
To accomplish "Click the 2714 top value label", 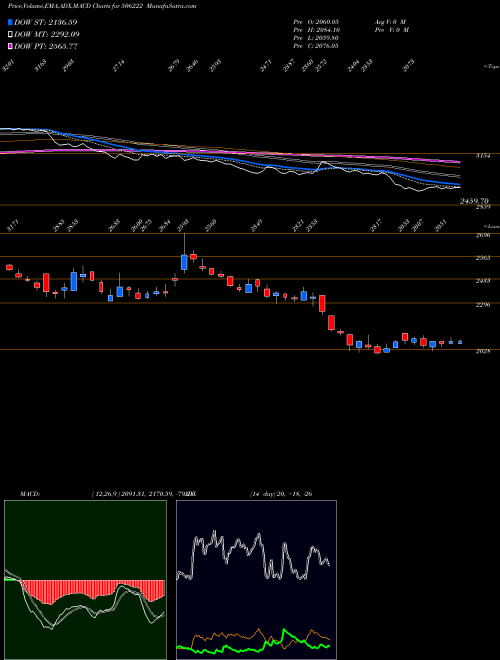I will coord(119,66).
